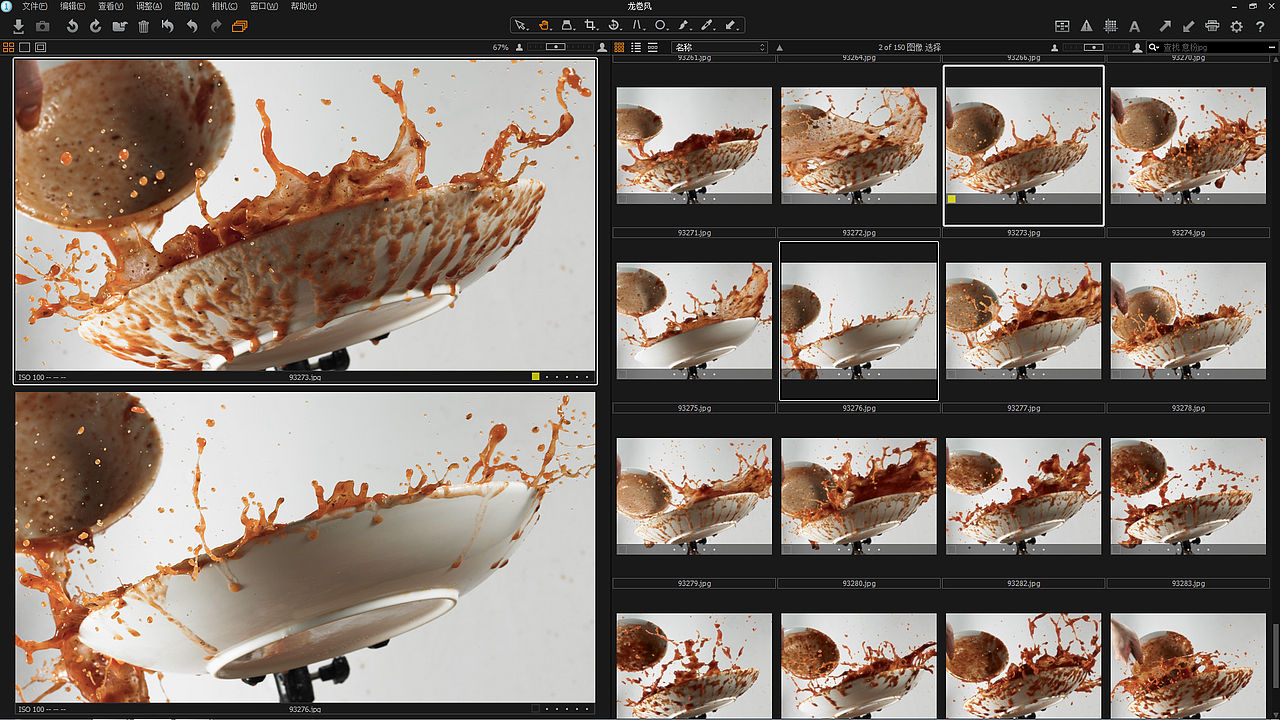Image resolution: width=1280 pixels, height=720 pixels.
Task: Open Preferences with the gear icon
Action: point(1237,27)
